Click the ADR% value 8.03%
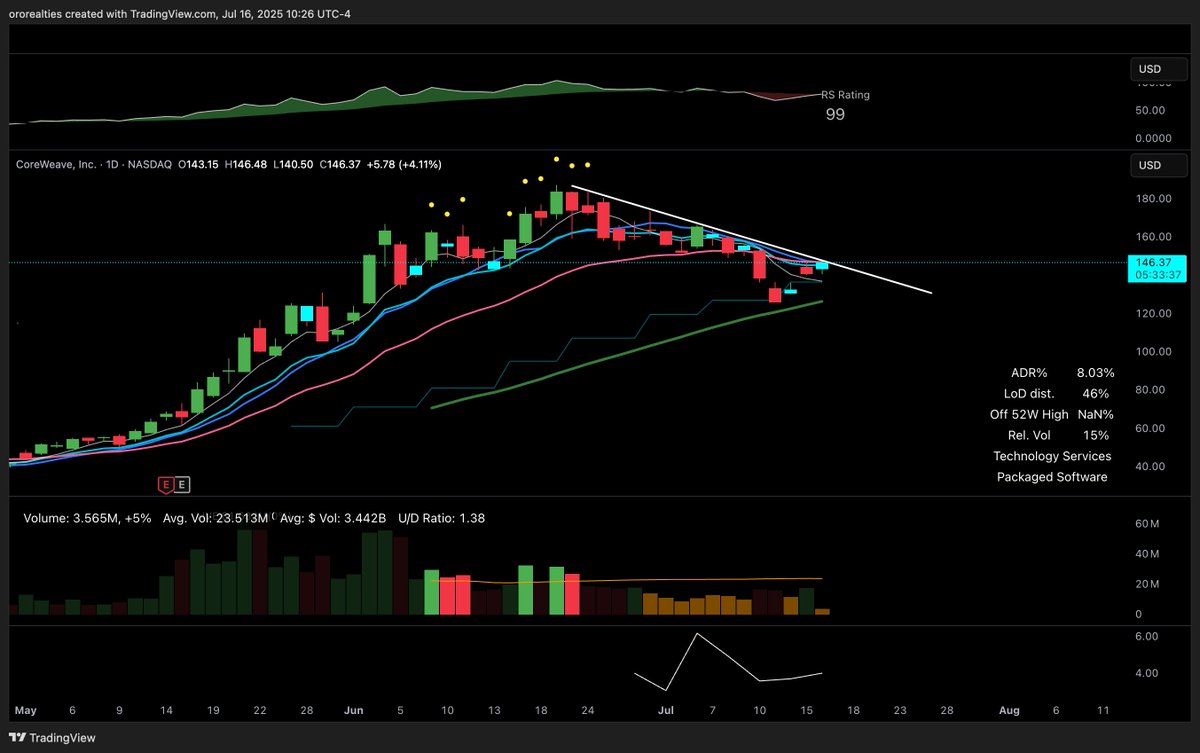This screenshot has height=753, width=1200. coord(1095,372)
